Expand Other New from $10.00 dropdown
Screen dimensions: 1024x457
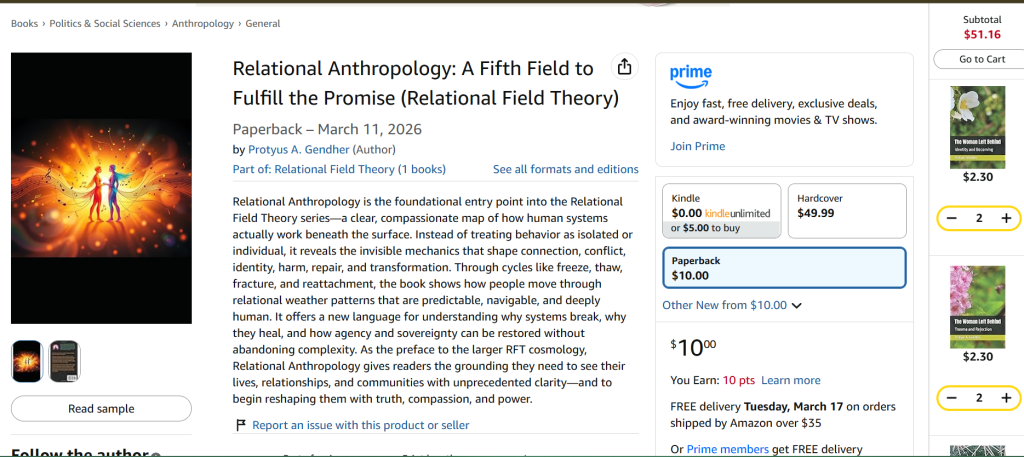pyautogui.click(x=732, y=305)
